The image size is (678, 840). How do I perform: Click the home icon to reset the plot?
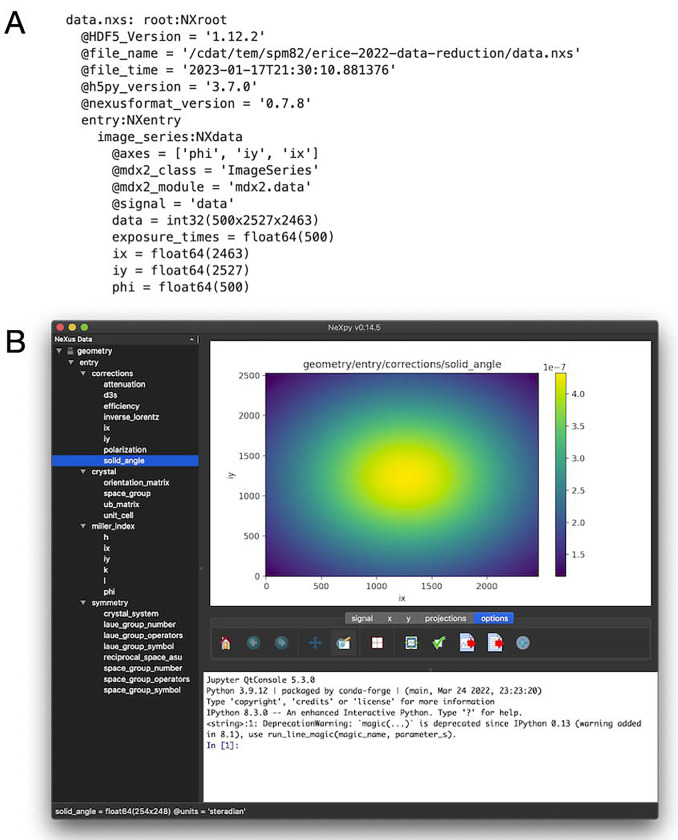pyautogui.click(x=226, y=643)
